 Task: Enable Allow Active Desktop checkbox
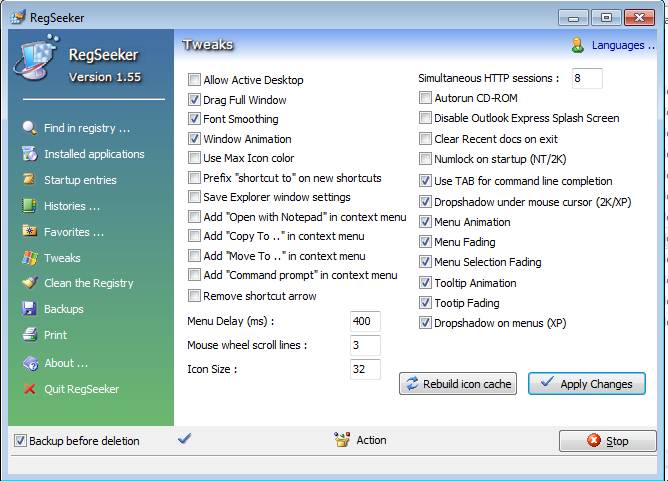(194, 80)
